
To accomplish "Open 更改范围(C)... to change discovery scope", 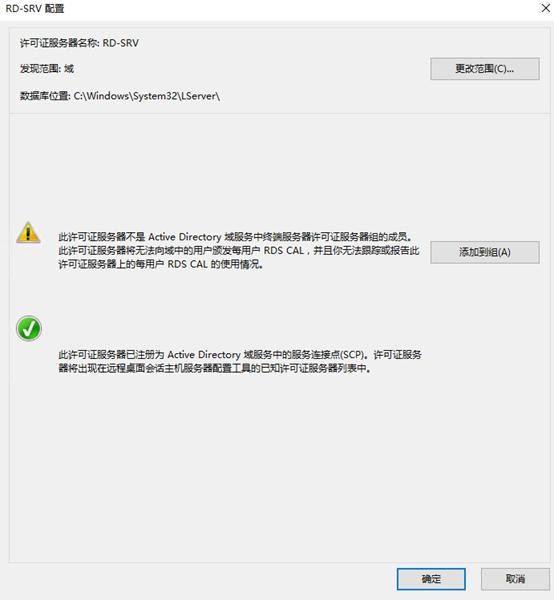I will 485,69.
